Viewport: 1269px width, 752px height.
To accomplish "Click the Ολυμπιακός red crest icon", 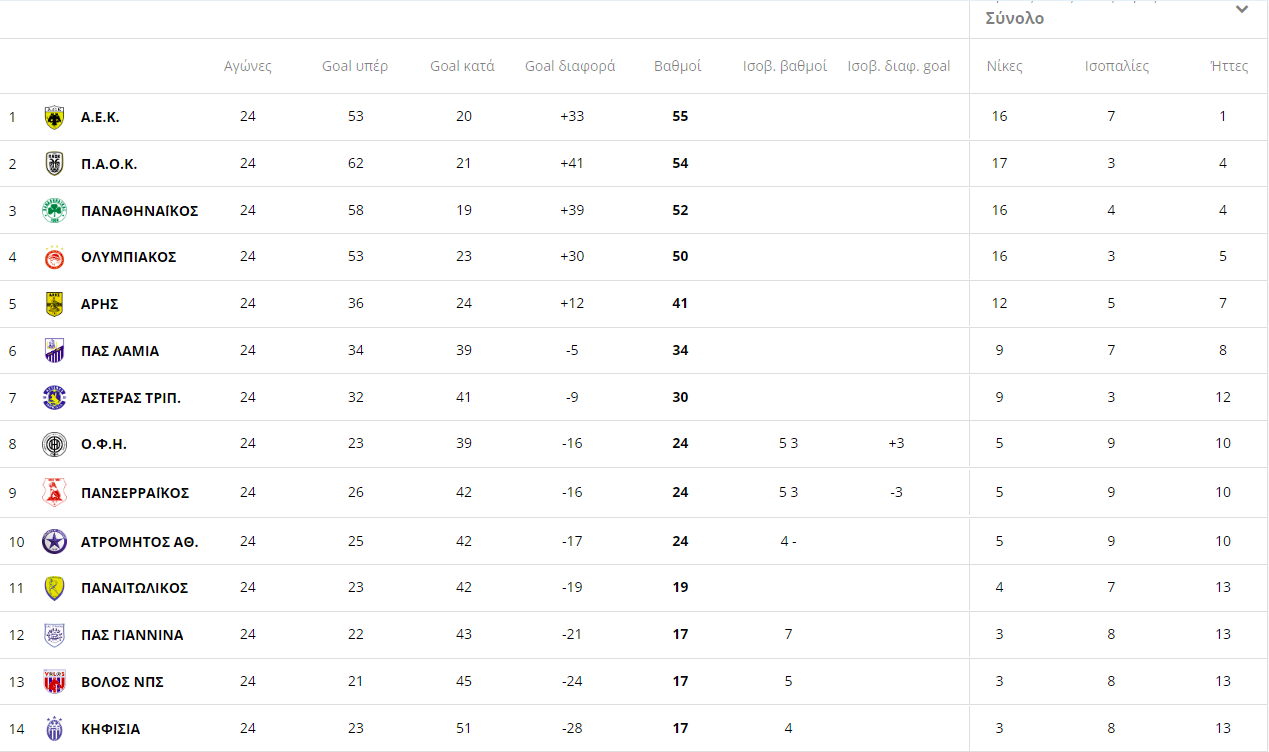I will 55,258.
